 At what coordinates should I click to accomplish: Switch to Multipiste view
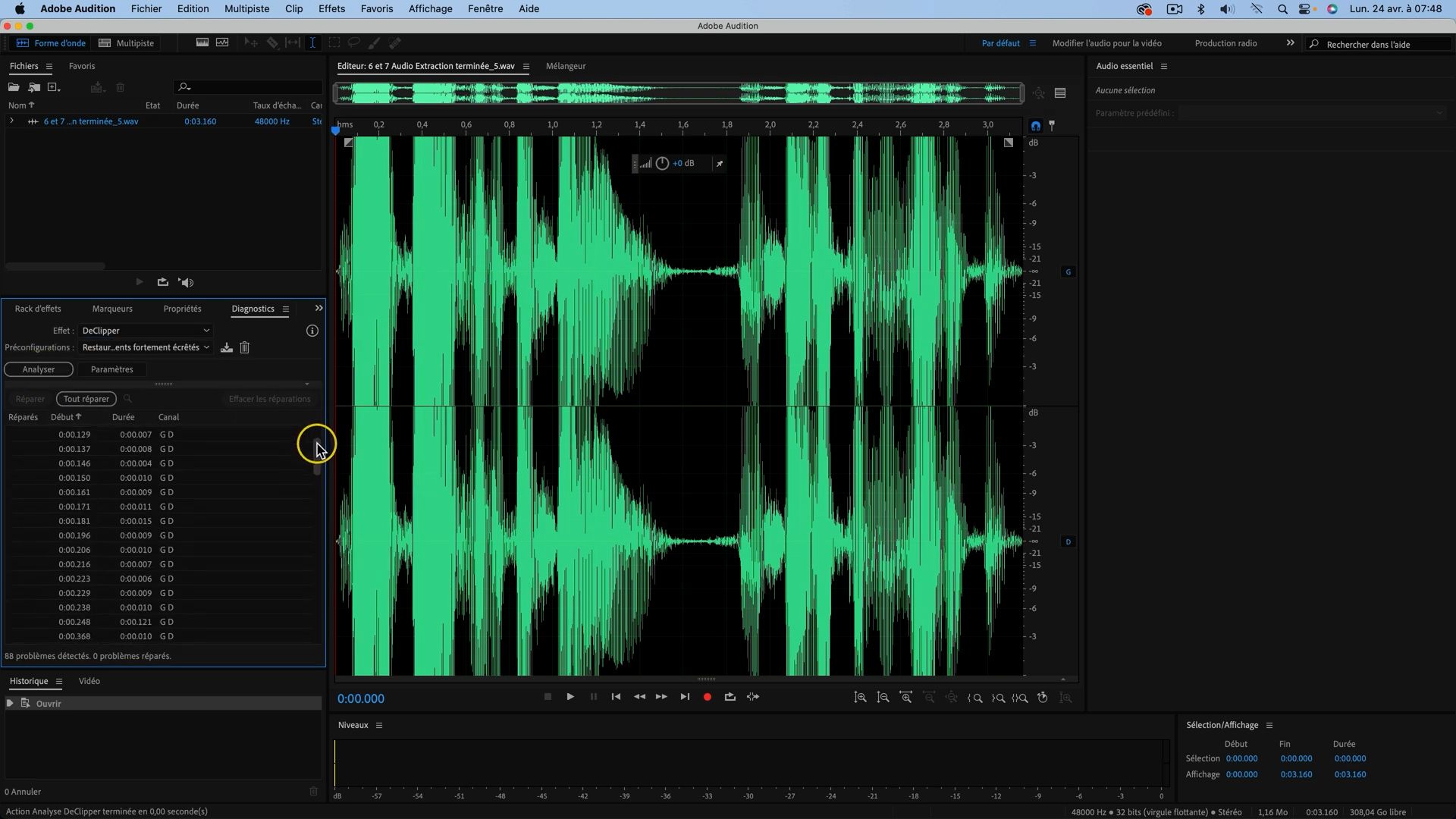pos(127,43)
